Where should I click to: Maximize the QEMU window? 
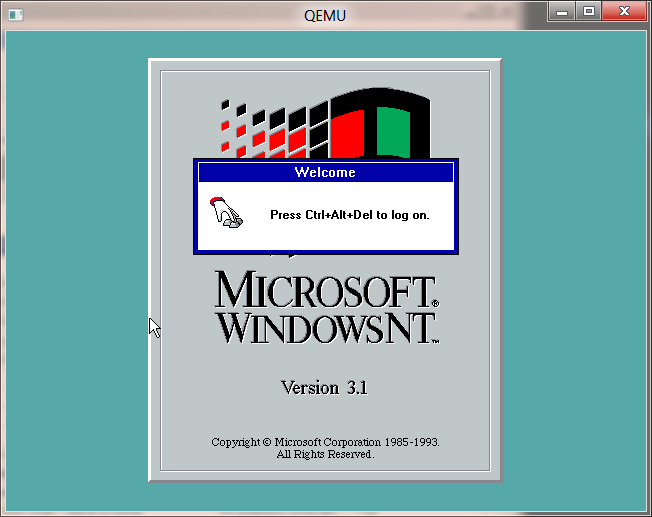[x=588, y=11]
